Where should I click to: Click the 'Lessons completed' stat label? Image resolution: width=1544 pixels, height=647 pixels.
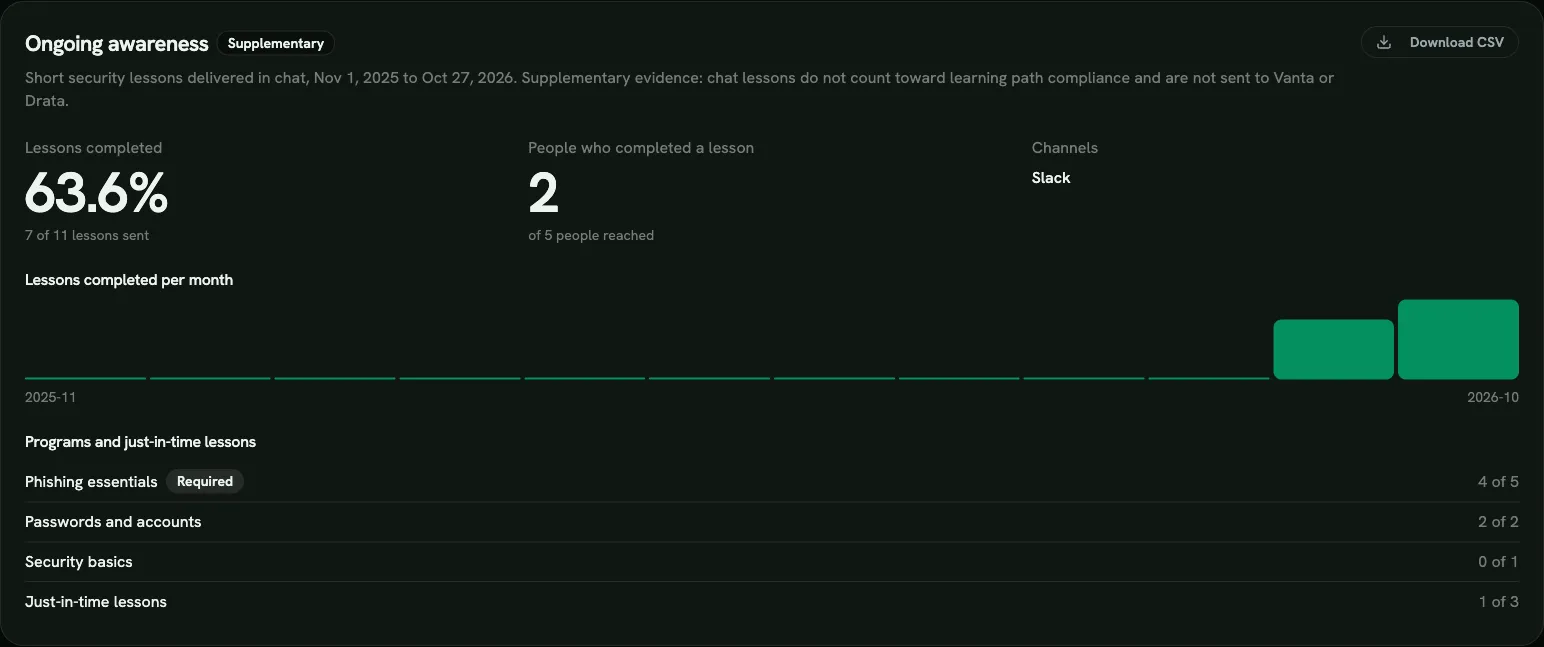(x=93, y=148)
